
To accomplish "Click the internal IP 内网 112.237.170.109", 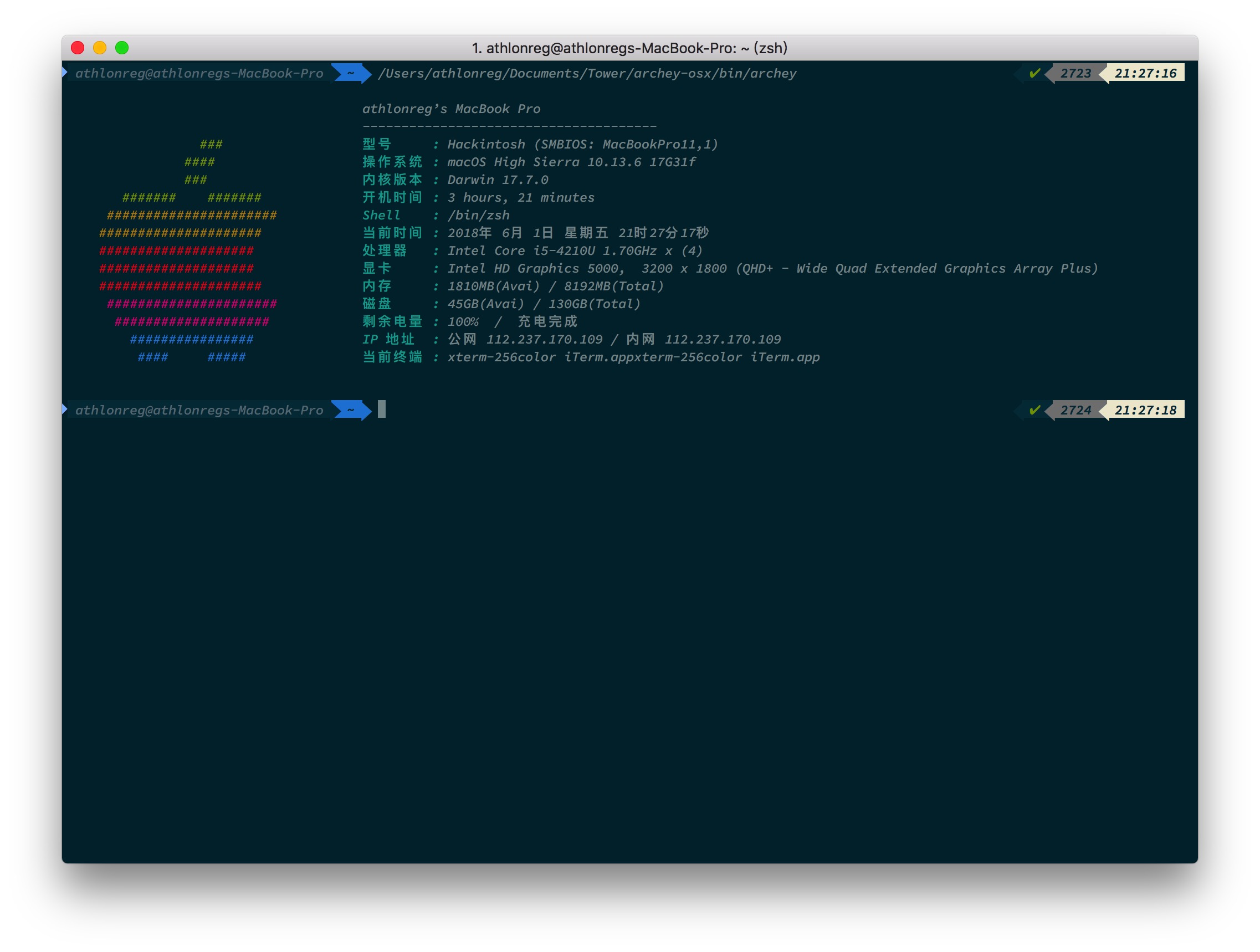I will (703, 340).
